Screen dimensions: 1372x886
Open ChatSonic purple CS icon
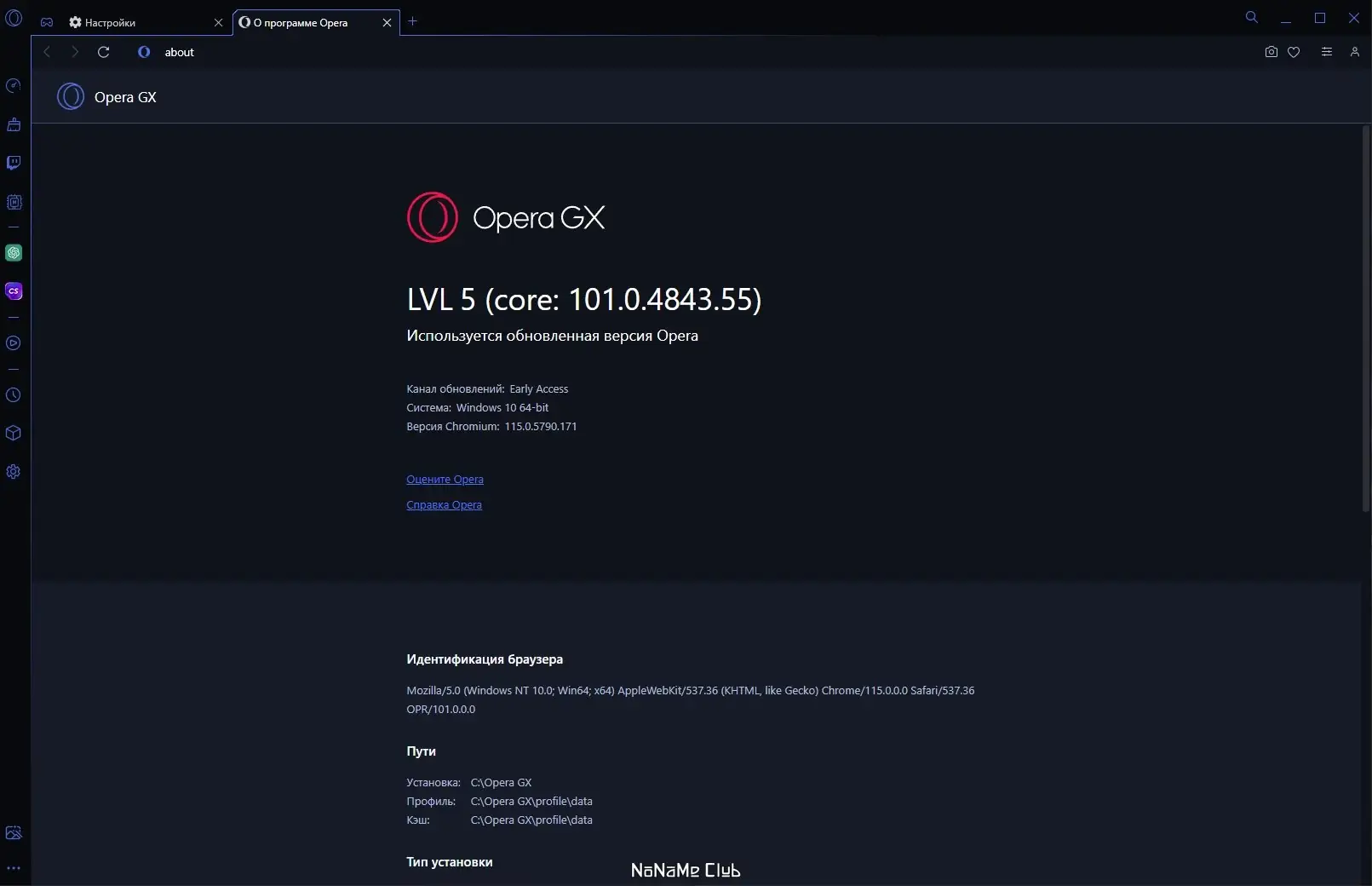pos(14,291)
